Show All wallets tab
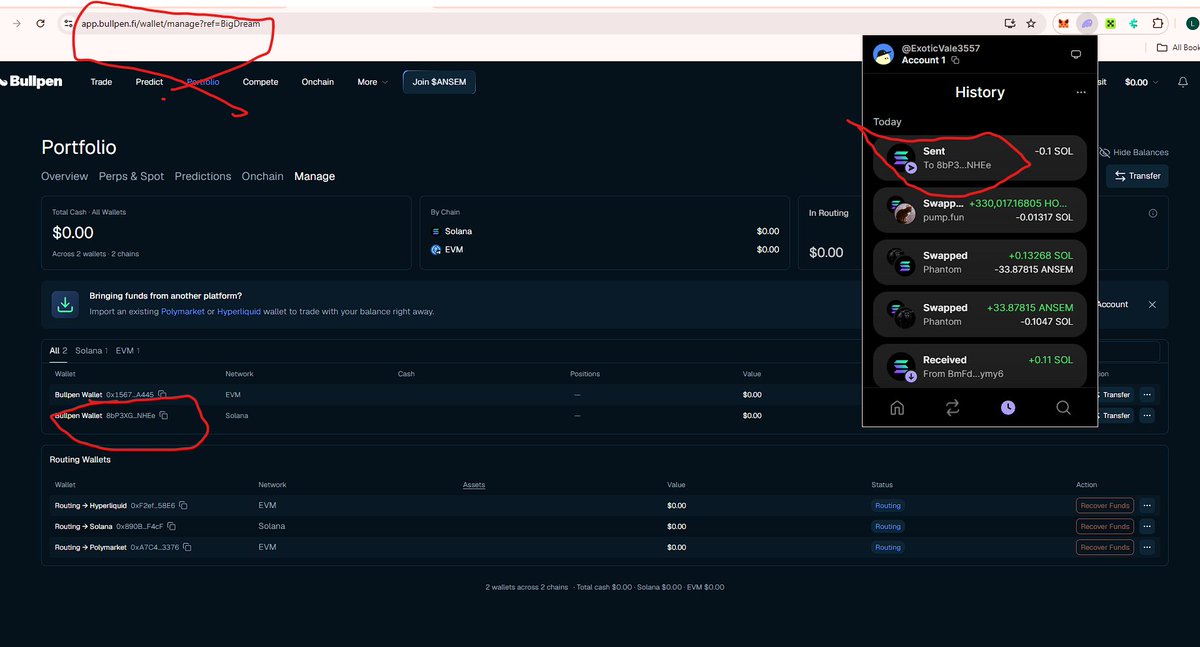 (58, 351)
